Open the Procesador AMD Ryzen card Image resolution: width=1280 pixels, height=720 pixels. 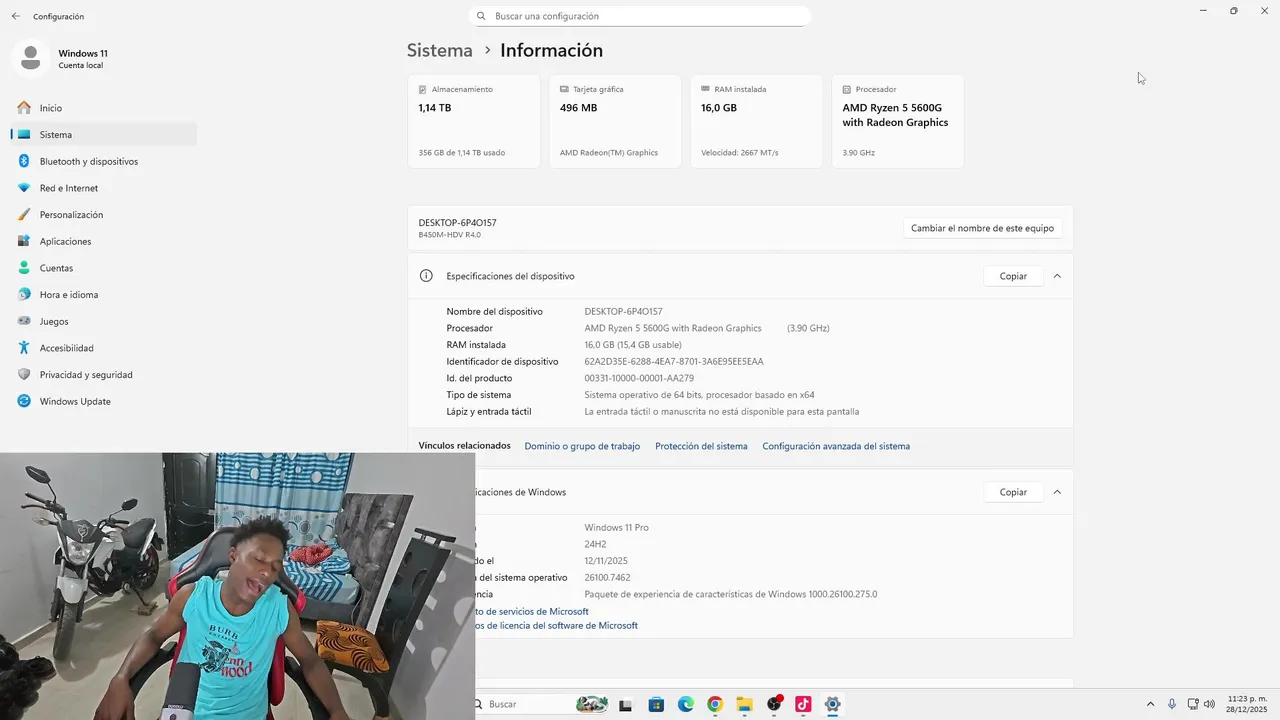tap(898, 121)
